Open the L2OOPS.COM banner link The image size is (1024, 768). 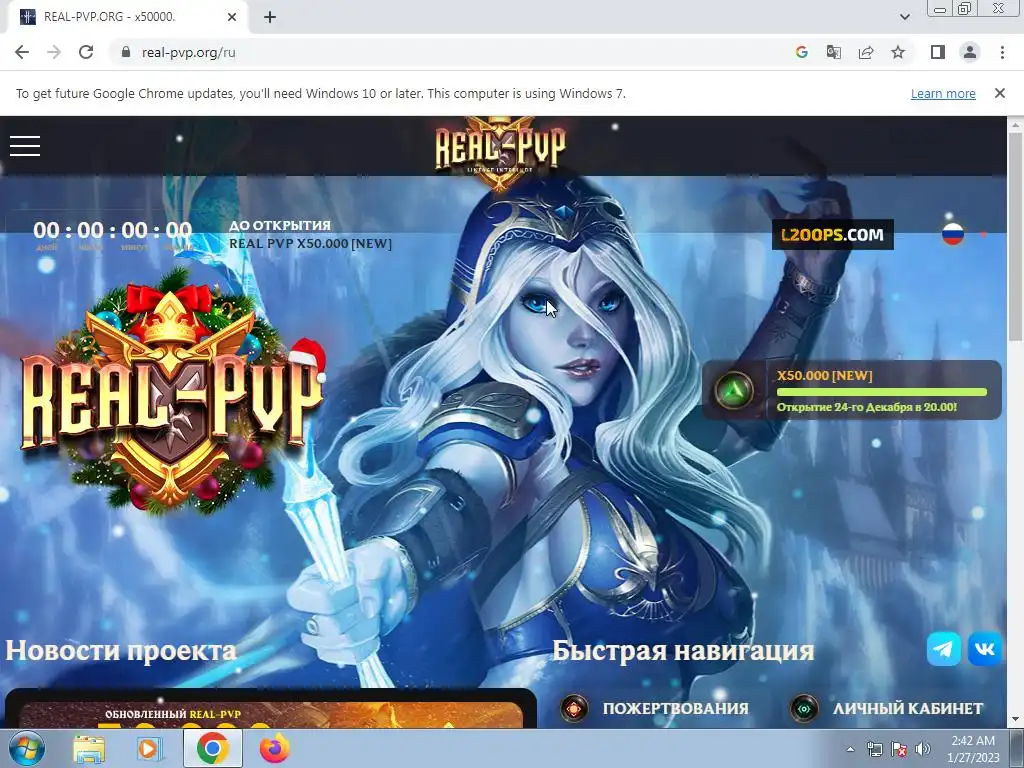(x=833, y=234)
